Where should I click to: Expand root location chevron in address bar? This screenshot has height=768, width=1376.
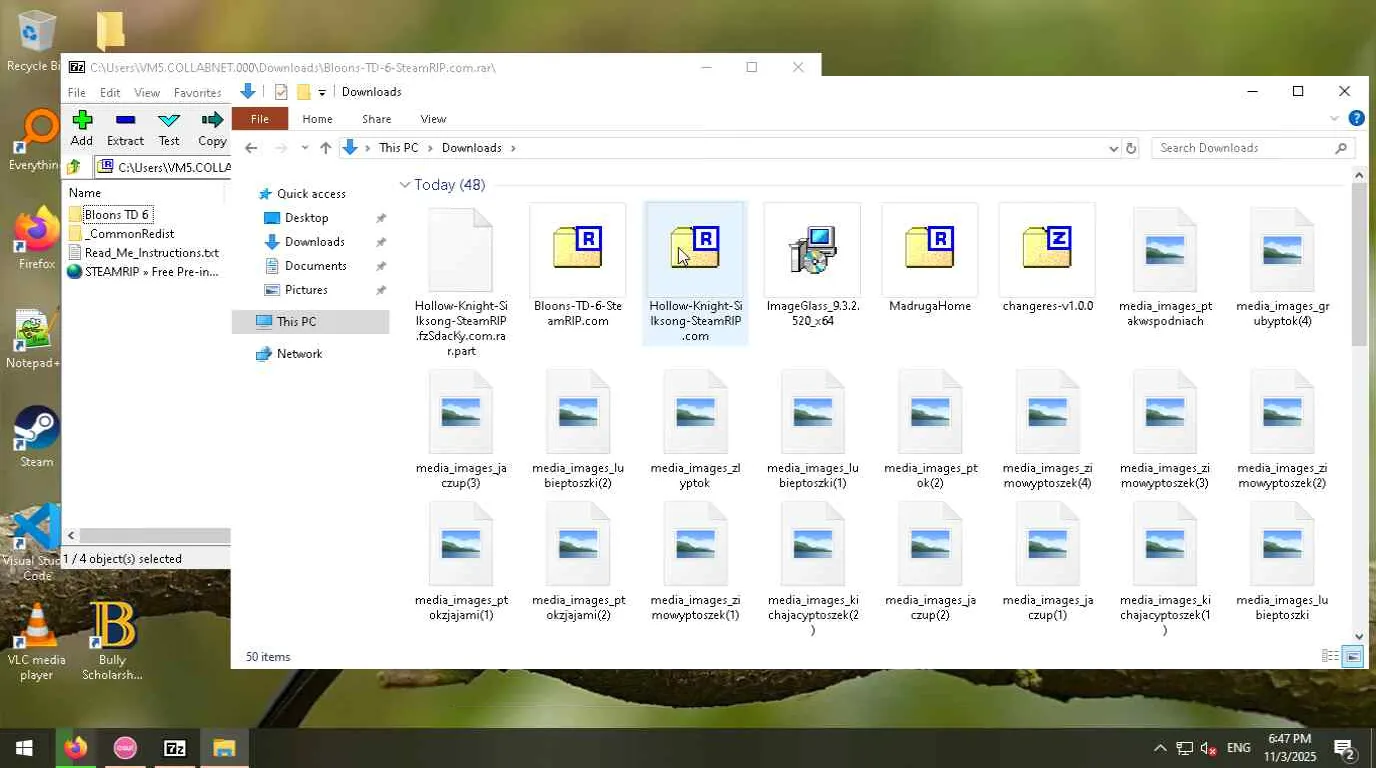(367, 148)
